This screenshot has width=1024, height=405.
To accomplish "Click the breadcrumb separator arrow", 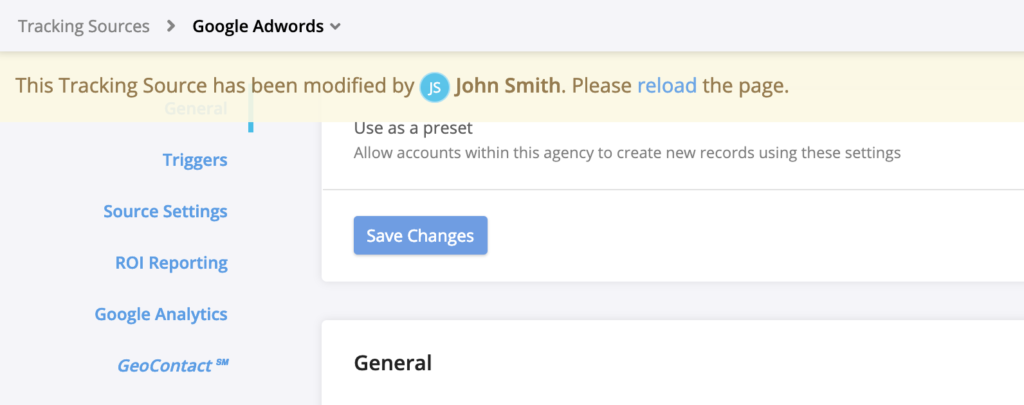I will point(171,27).
